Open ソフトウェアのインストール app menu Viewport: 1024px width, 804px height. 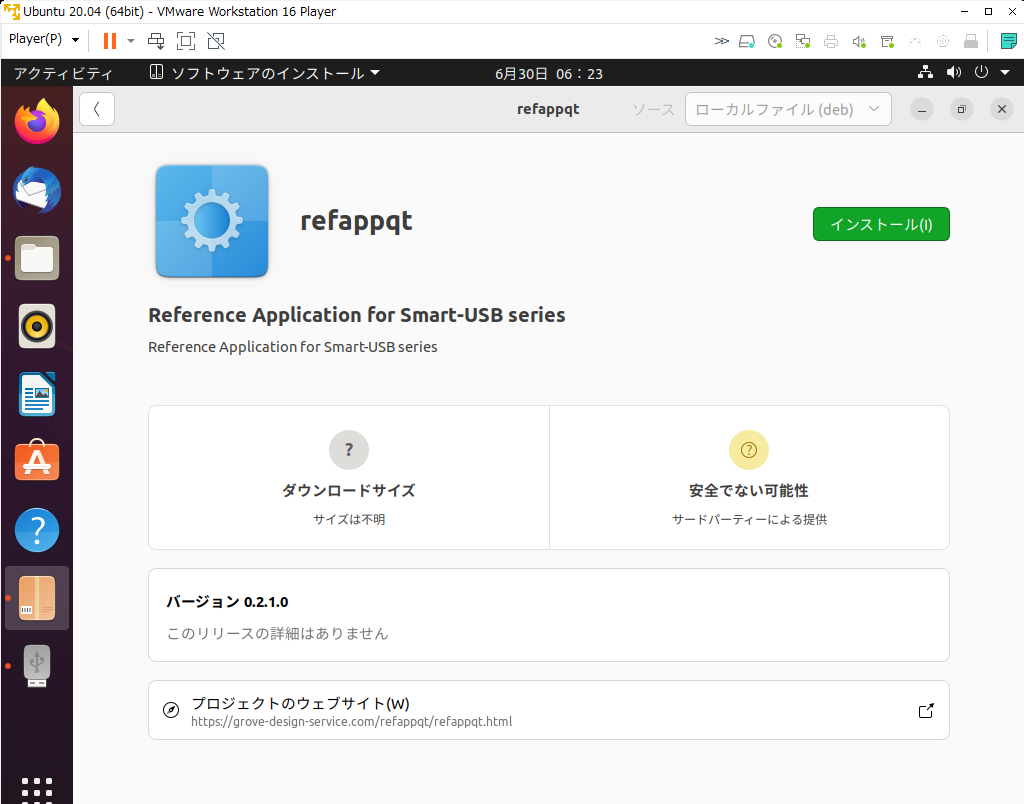pos(264,73)
